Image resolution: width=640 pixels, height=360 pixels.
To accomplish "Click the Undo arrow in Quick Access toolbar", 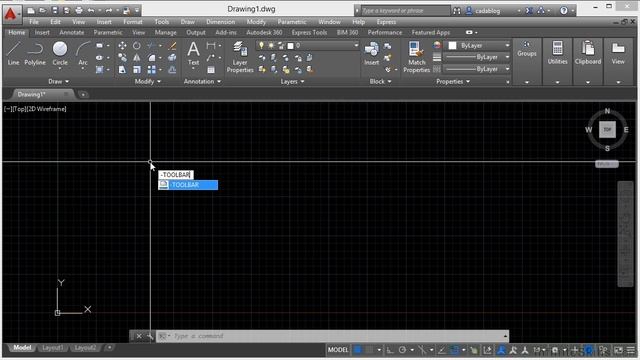I will pos(91,10).
